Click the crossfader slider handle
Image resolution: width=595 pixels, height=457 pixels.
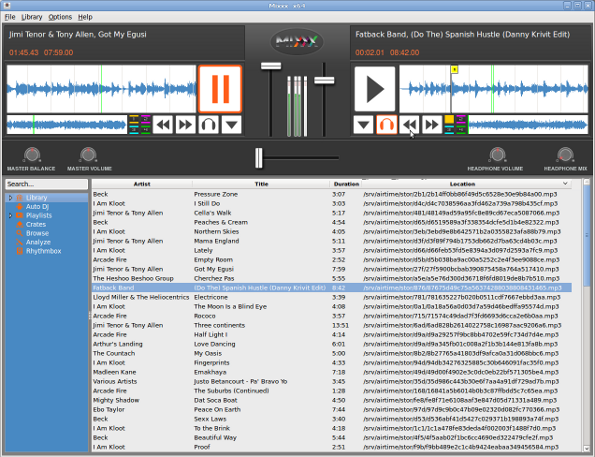pyautogui.click(x=259, y=158)
